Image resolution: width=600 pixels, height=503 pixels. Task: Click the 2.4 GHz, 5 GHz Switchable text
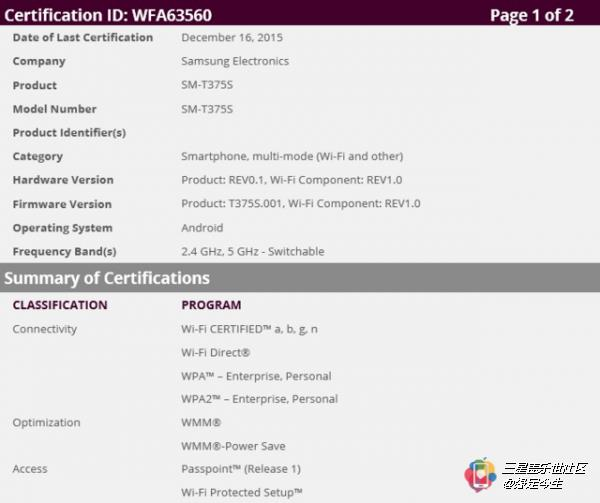tap(252, 252)
